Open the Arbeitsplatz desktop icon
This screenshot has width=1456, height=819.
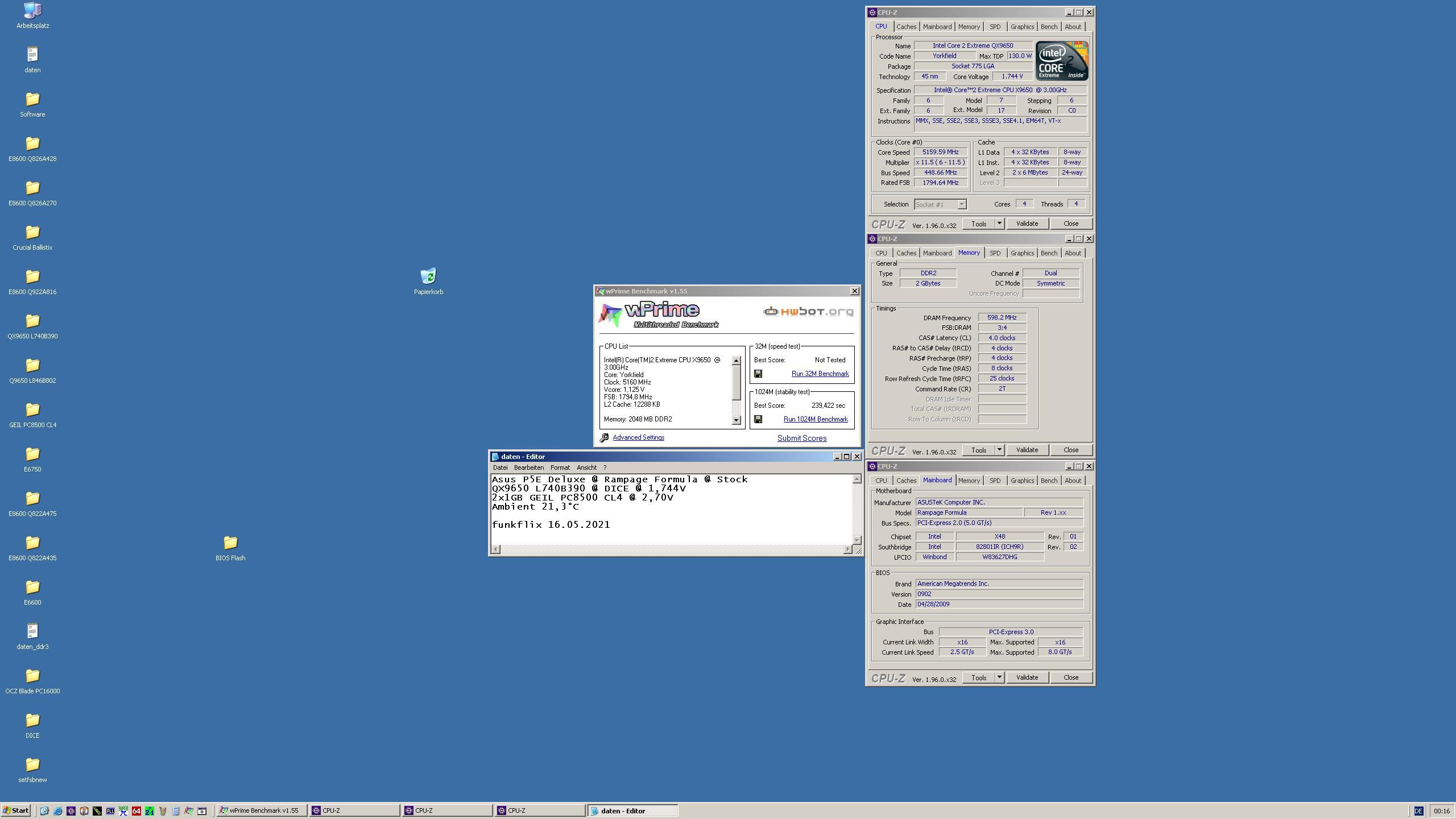coord(32,15)
